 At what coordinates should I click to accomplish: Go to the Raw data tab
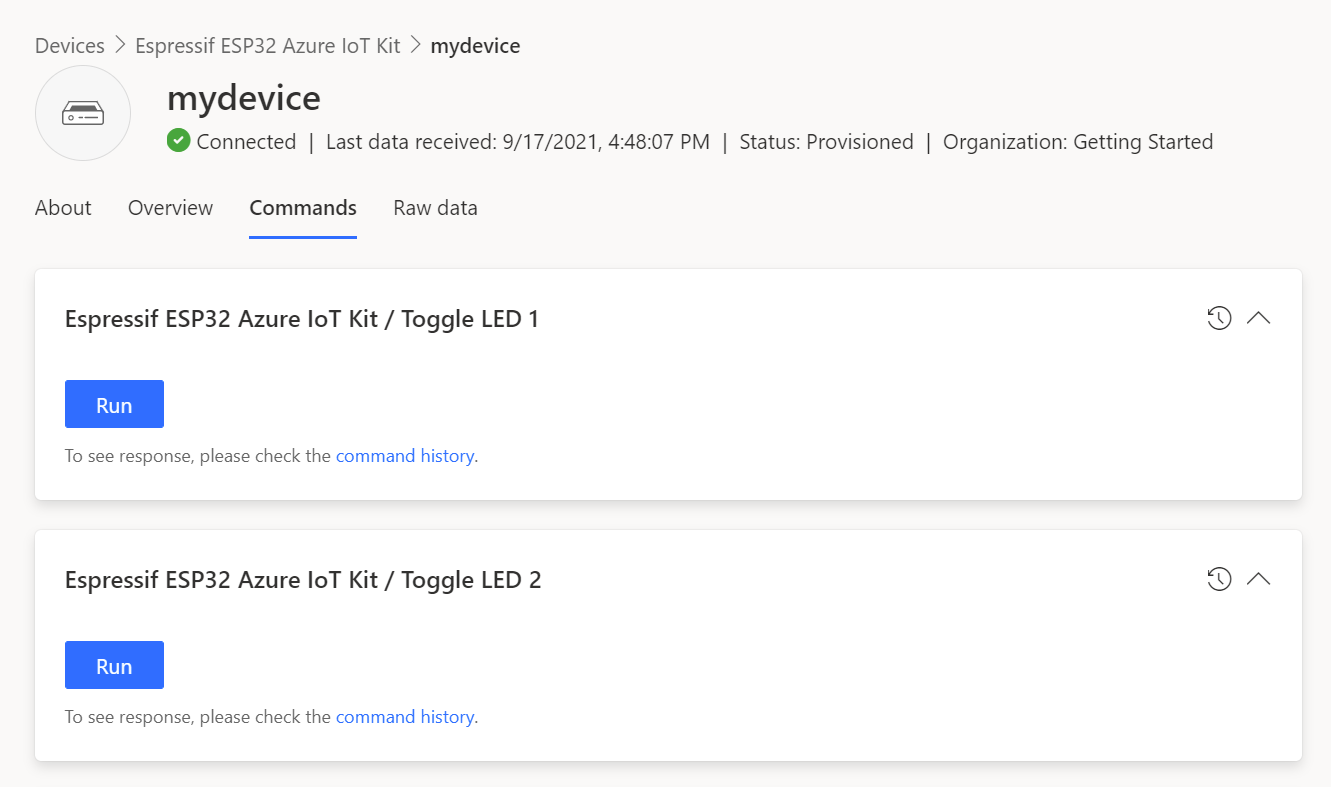[x=435, y=208]
